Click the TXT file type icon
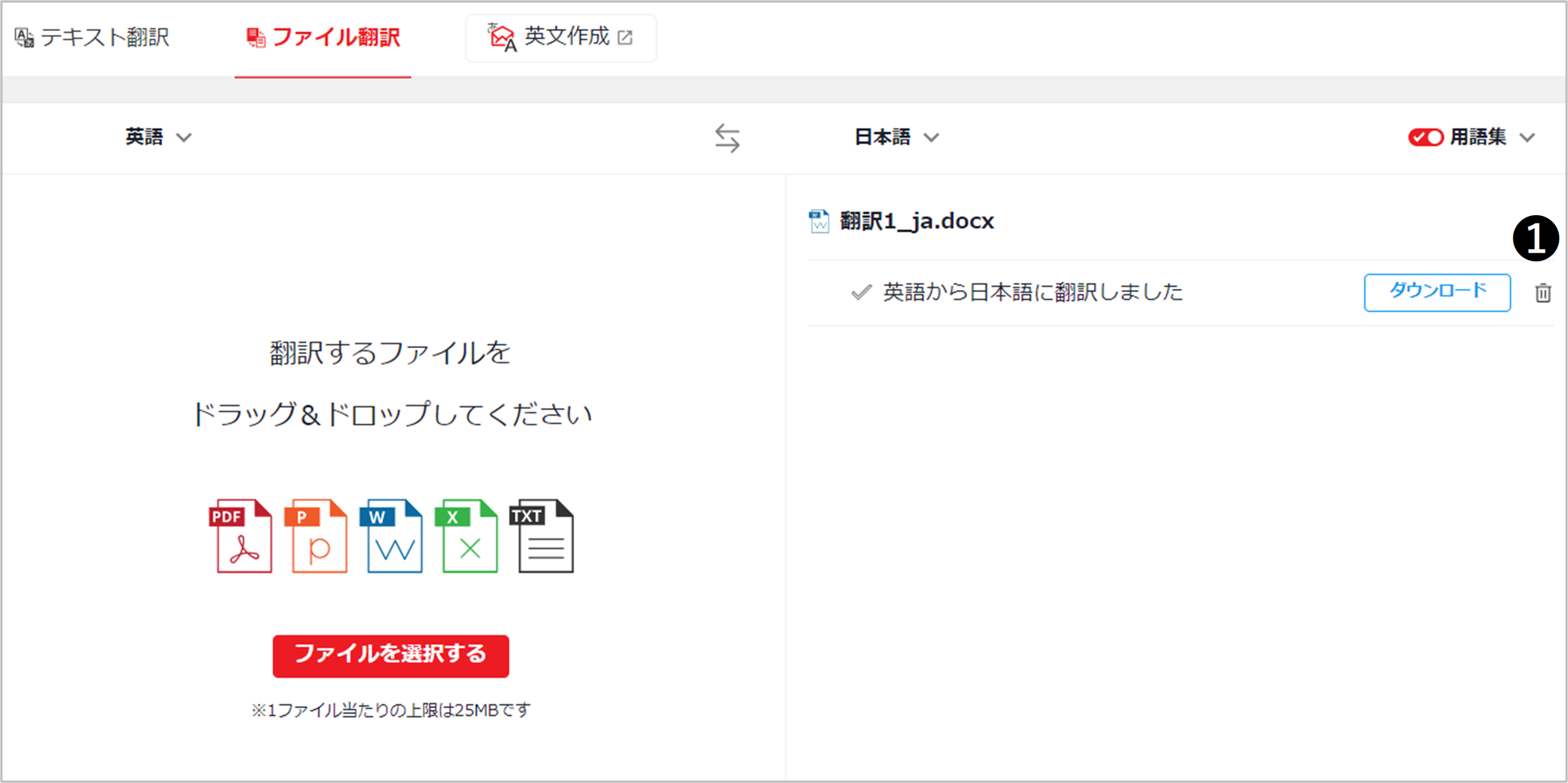1568x783 pixels. pos(542,536)
